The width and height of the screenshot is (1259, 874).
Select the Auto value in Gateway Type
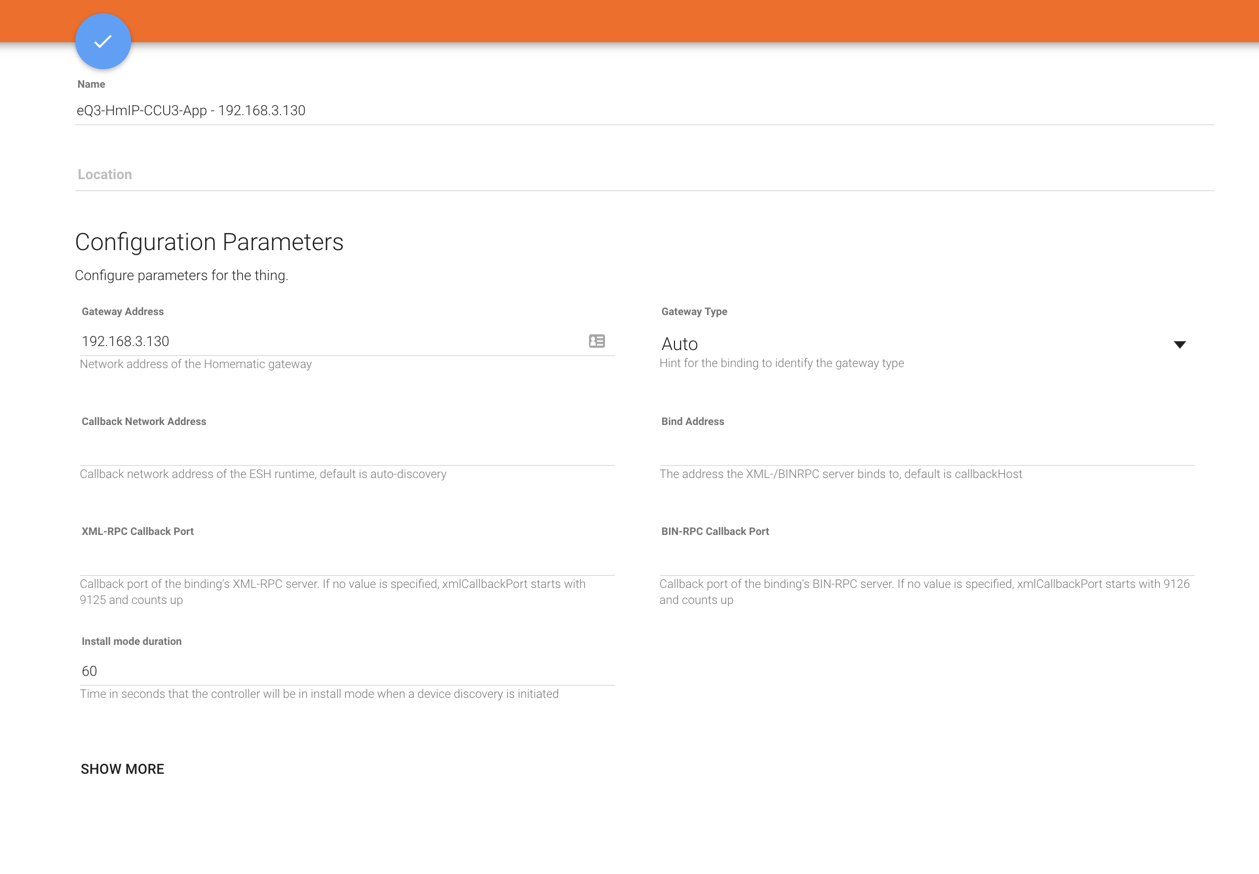point(680,344)
